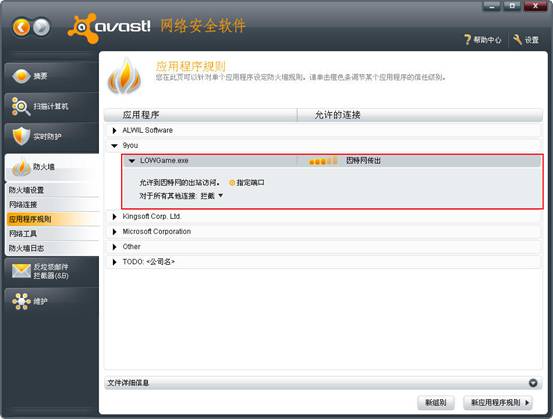This screenshot has width=553, height=419.
Task: Expand the TODO: <公司名> group
Action: 114,262
